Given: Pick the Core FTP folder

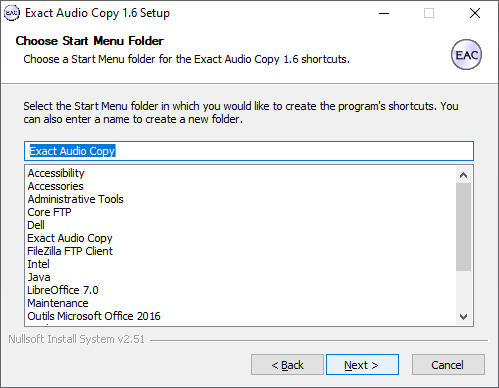Looking at the screenshot, I should point(49,212).
